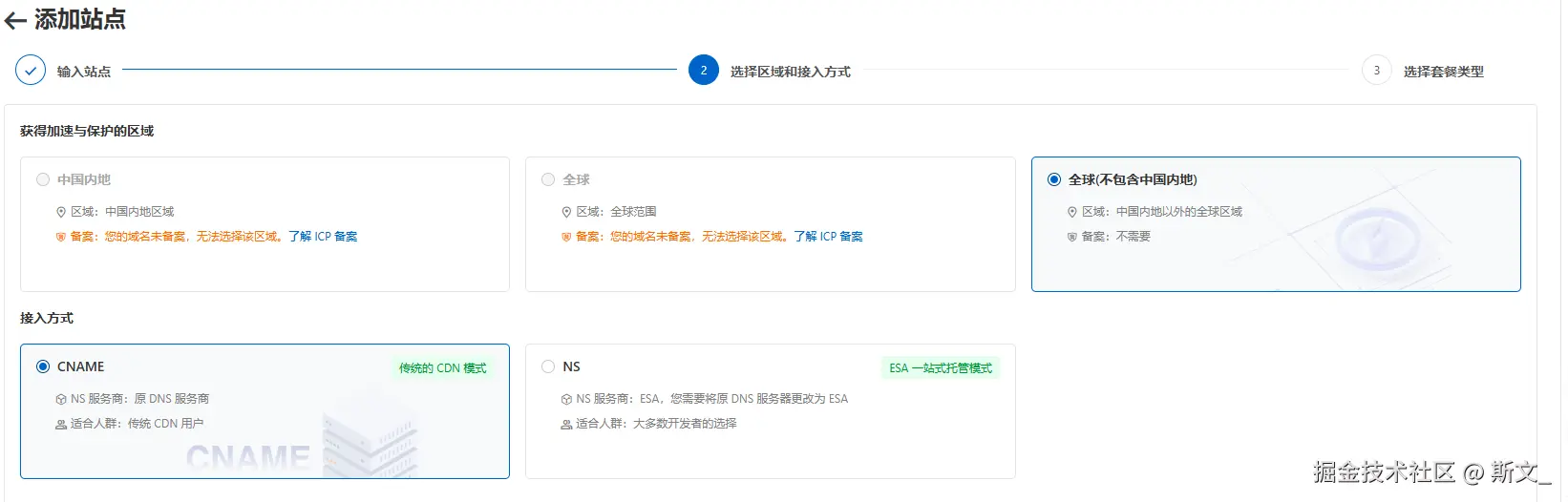
Task: Click the 传统的 CDN 模式 tag
Action: point(442,368)
